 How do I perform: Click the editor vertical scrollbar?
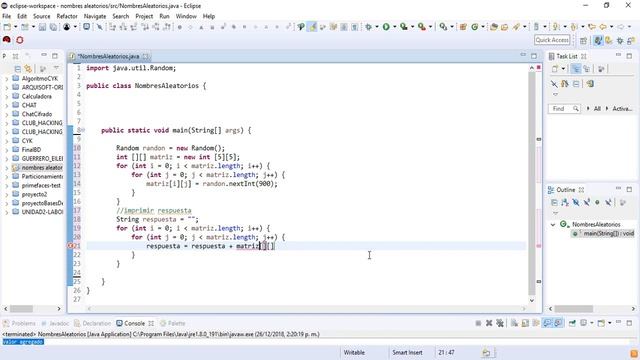pos(531,184)
